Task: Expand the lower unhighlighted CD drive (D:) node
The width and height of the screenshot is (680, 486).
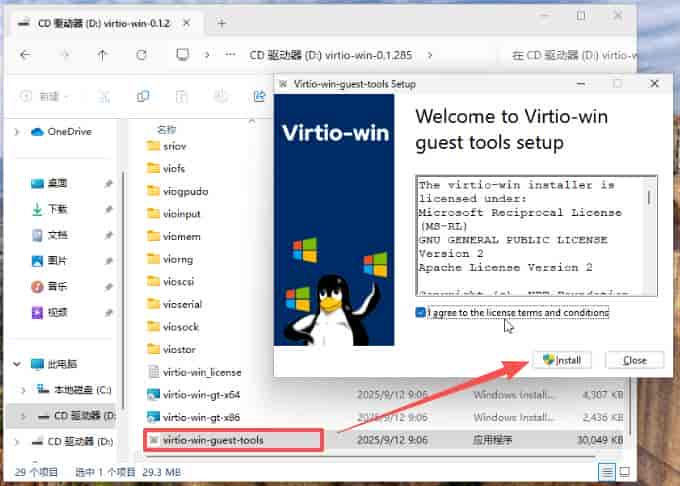Action: (16, 442)
